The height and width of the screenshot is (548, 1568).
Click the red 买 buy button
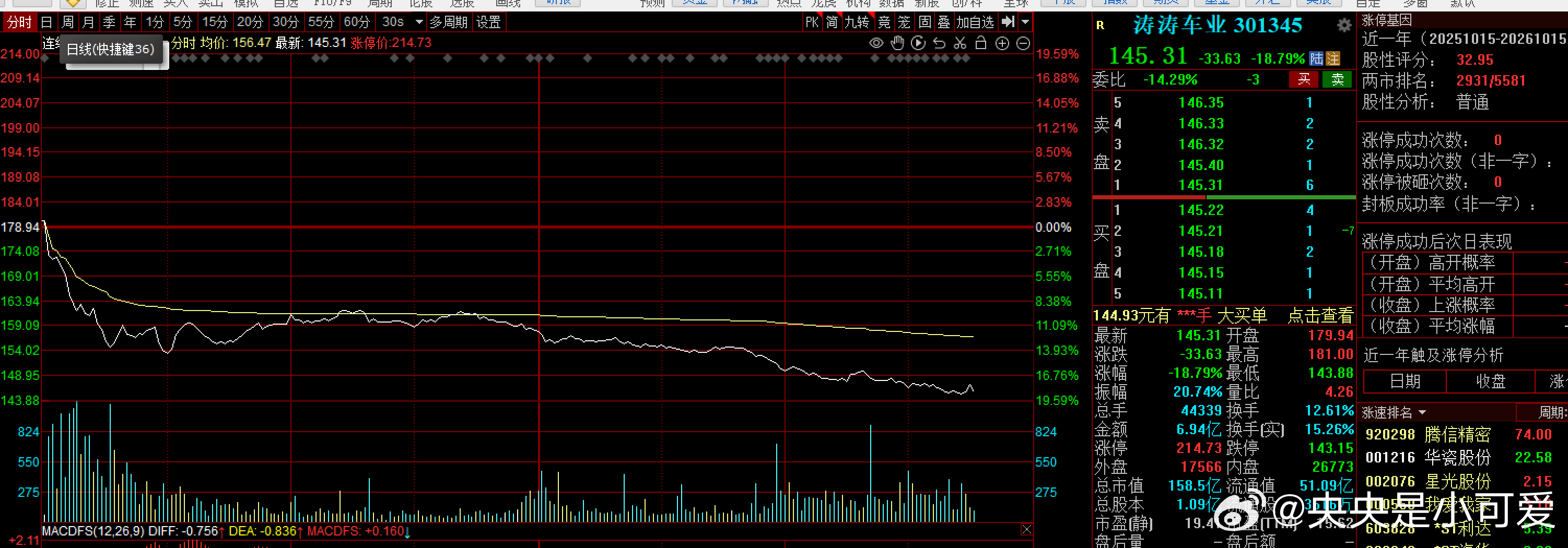click(1303, 79)
